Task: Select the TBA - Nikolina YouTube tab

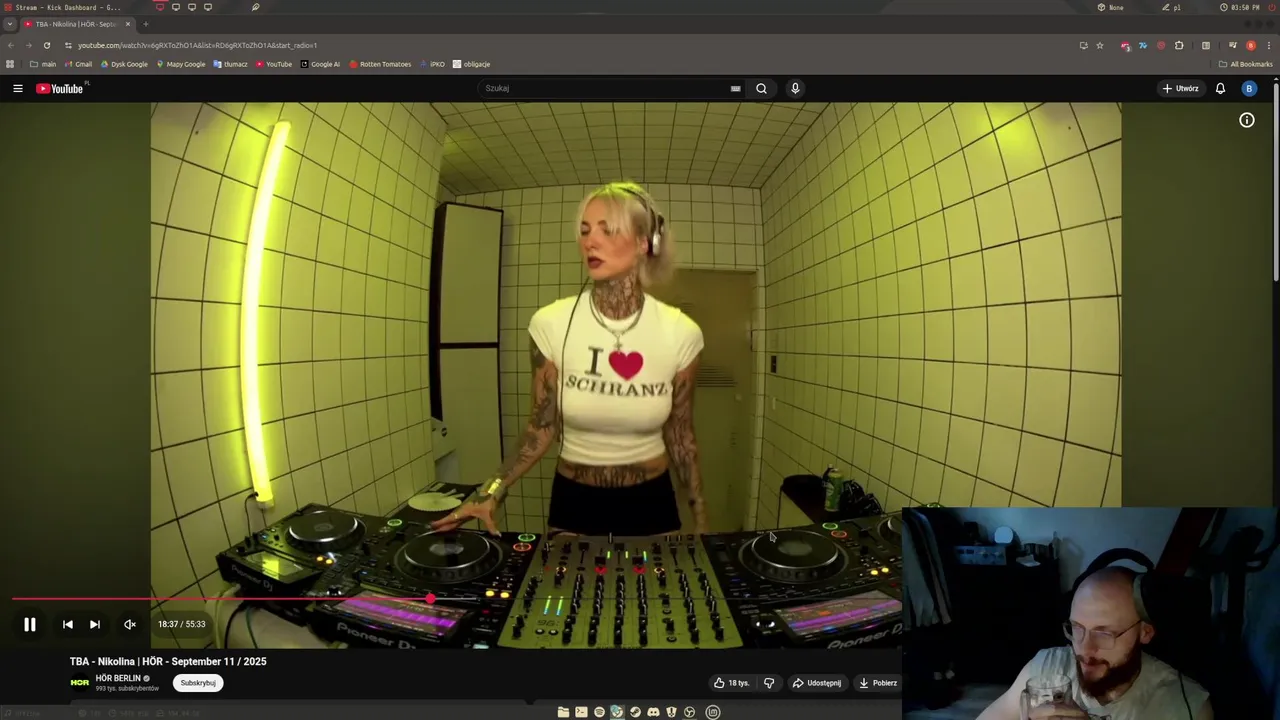Action: pyautogui.click(x=78, y=24)
